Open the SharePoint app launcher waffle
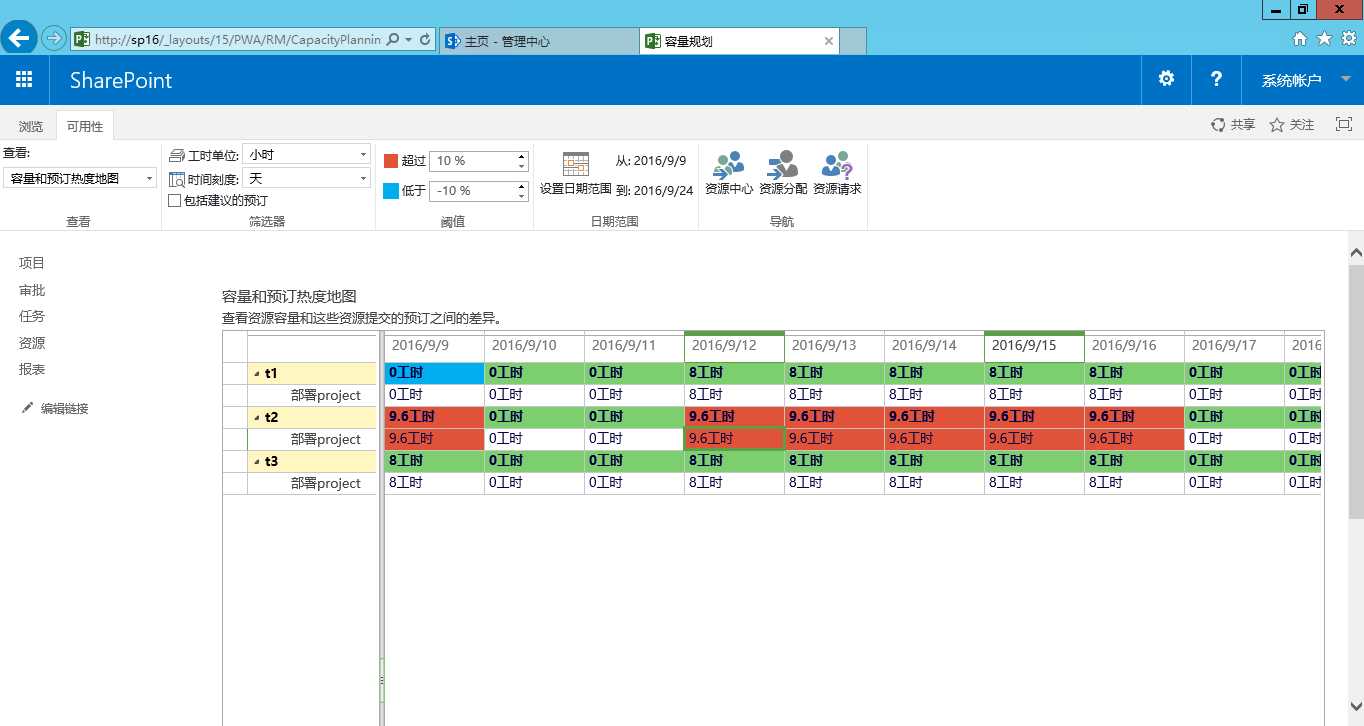Screen dimensions: 1364x726 click(x=24, y=80)
